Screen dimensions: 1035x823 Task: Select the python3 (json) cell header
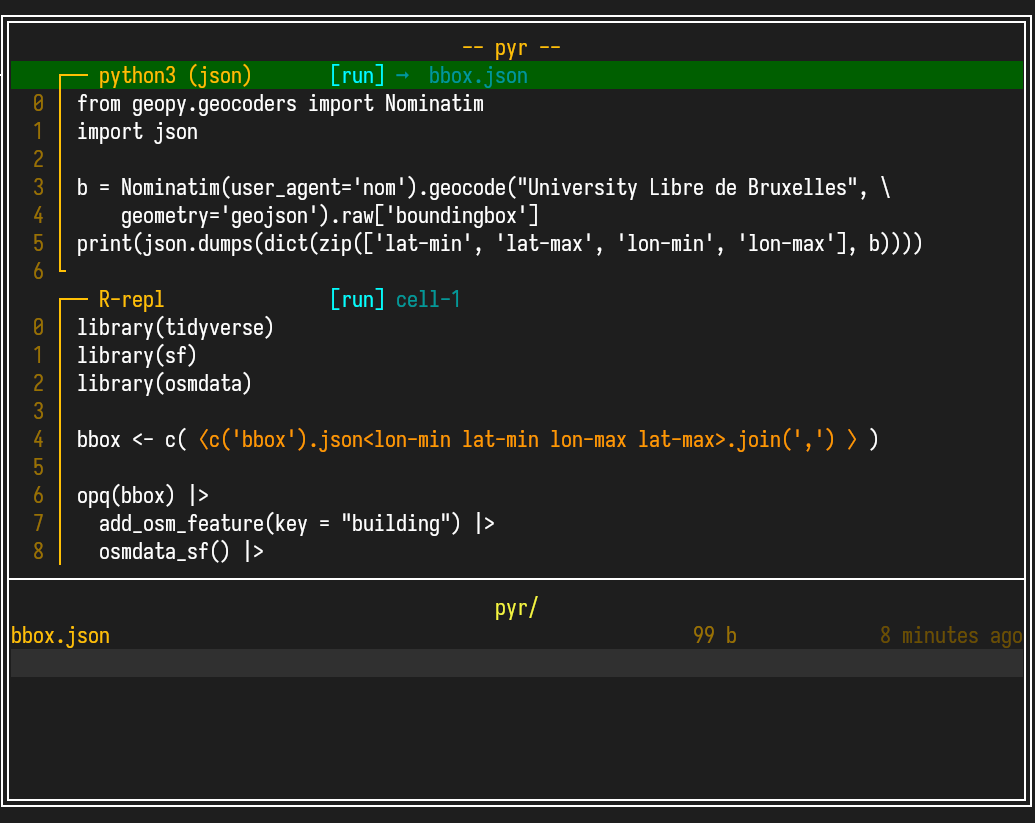tap(175, 76)
